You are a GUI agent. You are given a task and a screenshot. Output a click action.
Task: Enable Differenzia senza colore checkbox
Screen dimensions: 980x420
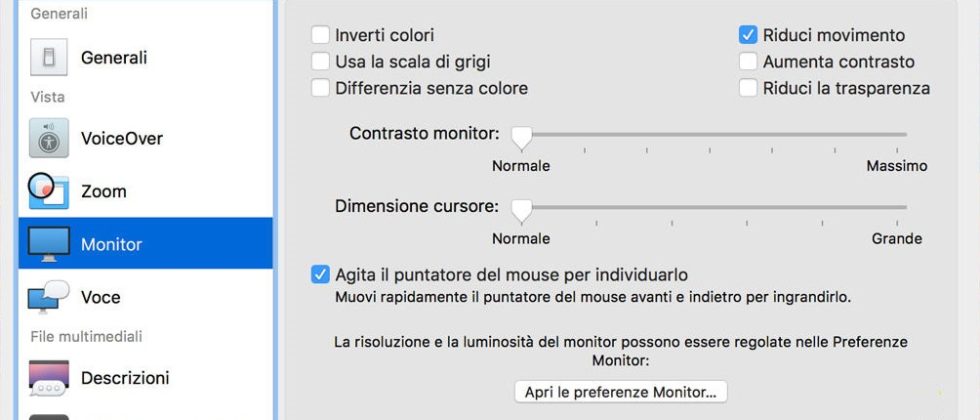coord(320,88)
